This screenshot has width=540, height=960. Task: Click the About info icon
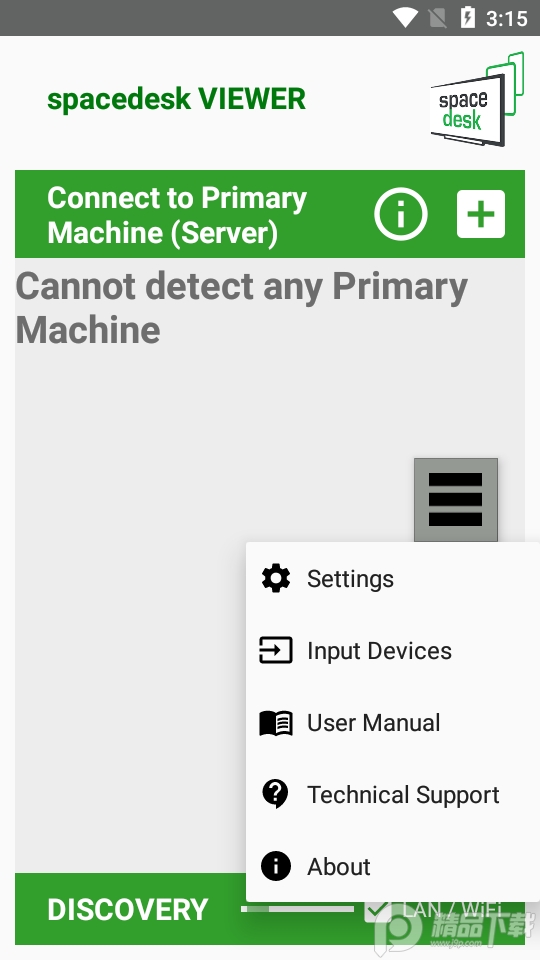(x=276, y=866)
